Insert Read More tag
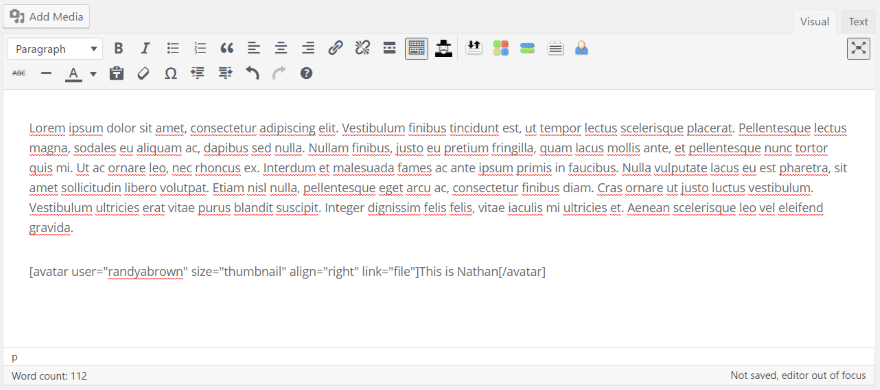Image resolution: width=880 pixels, height=390 pixels. (389, 49)
